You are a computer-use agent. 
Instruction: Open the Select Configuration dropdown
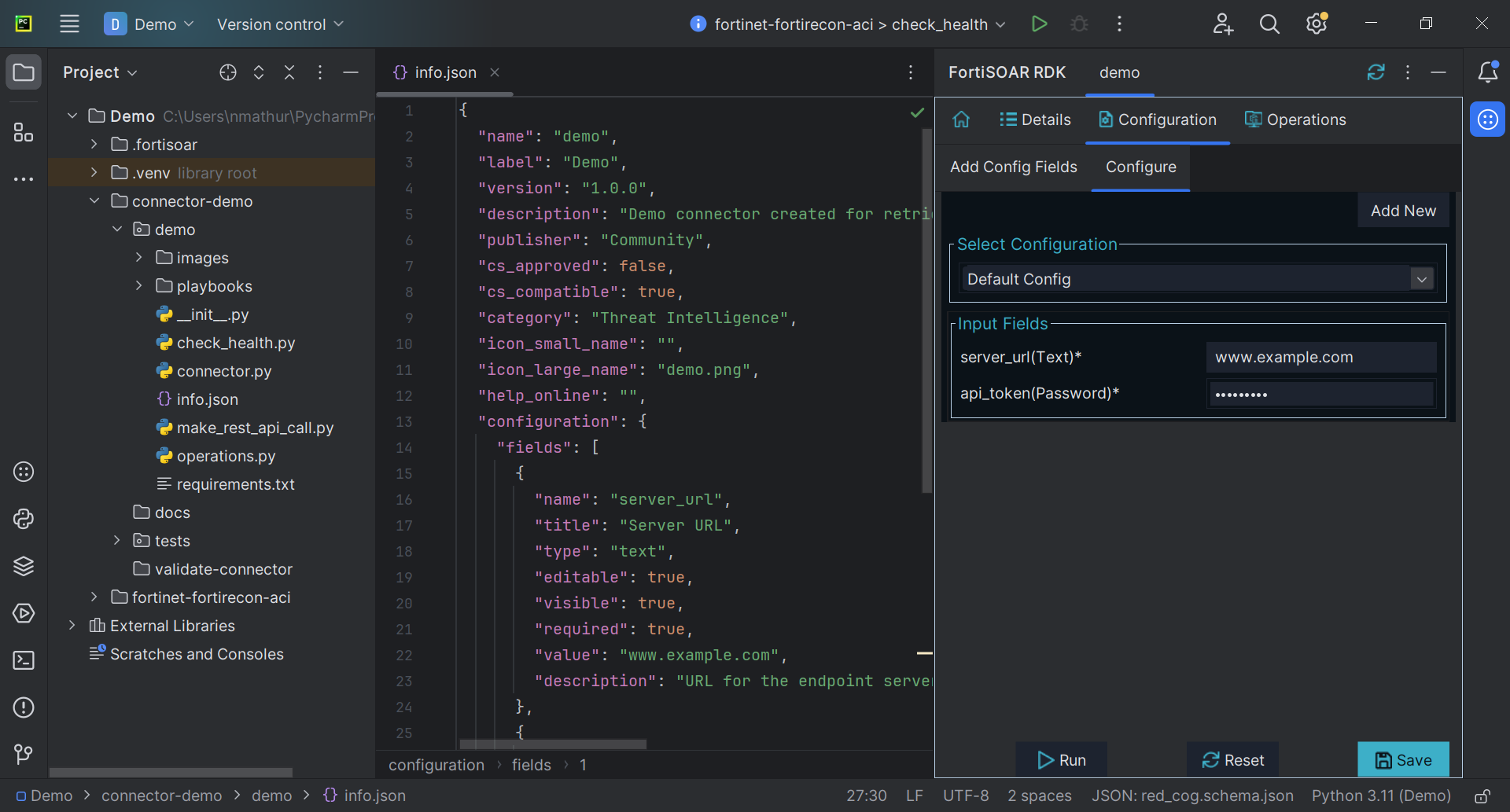coord(1421,279)
